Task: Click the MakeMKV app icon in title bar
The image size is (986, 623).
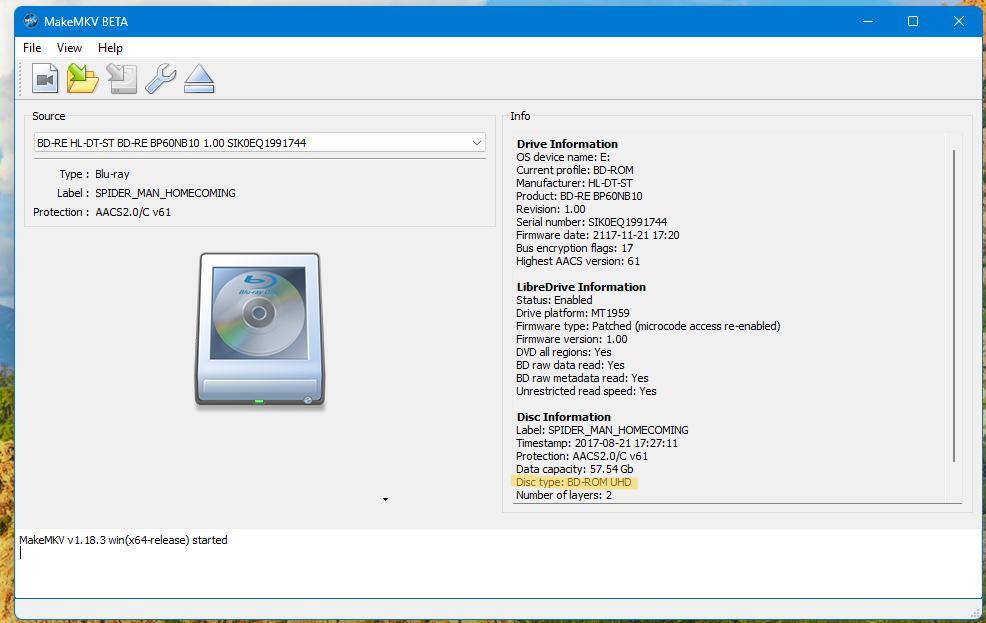Action: pos(30,21)
